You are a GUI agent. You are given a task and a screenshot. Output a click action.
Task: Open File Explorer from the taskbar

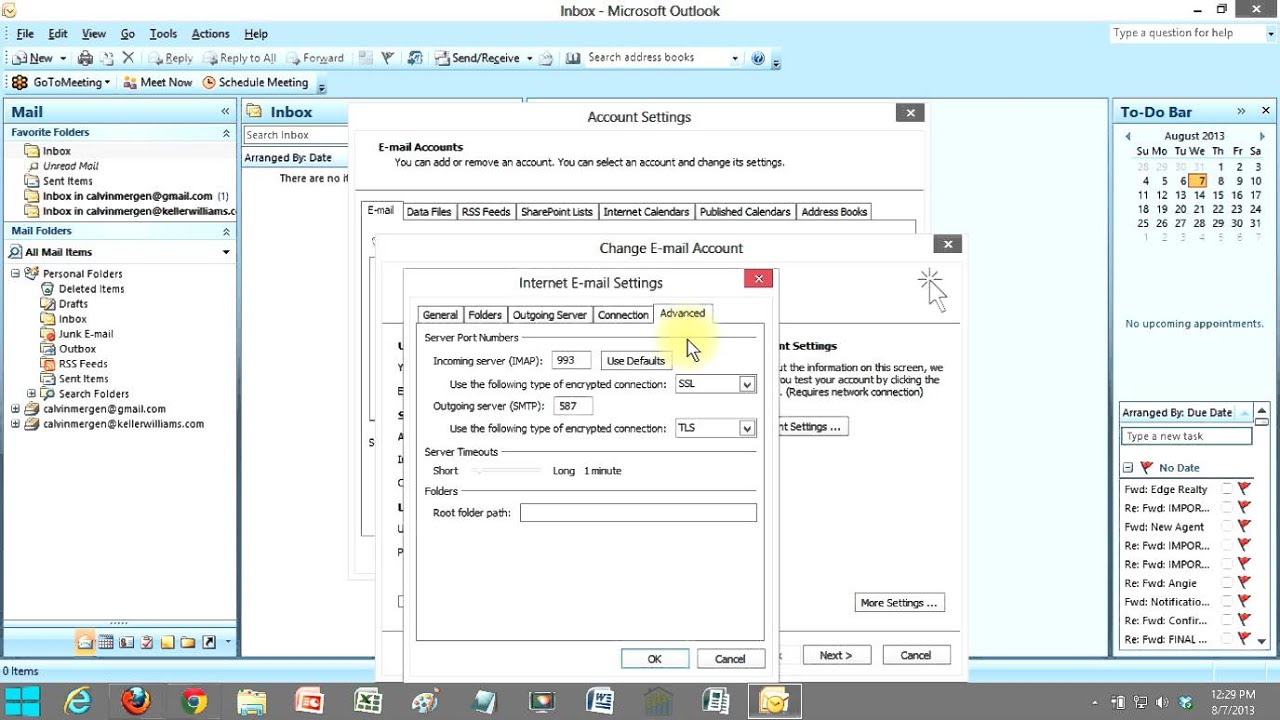[252, 701]
